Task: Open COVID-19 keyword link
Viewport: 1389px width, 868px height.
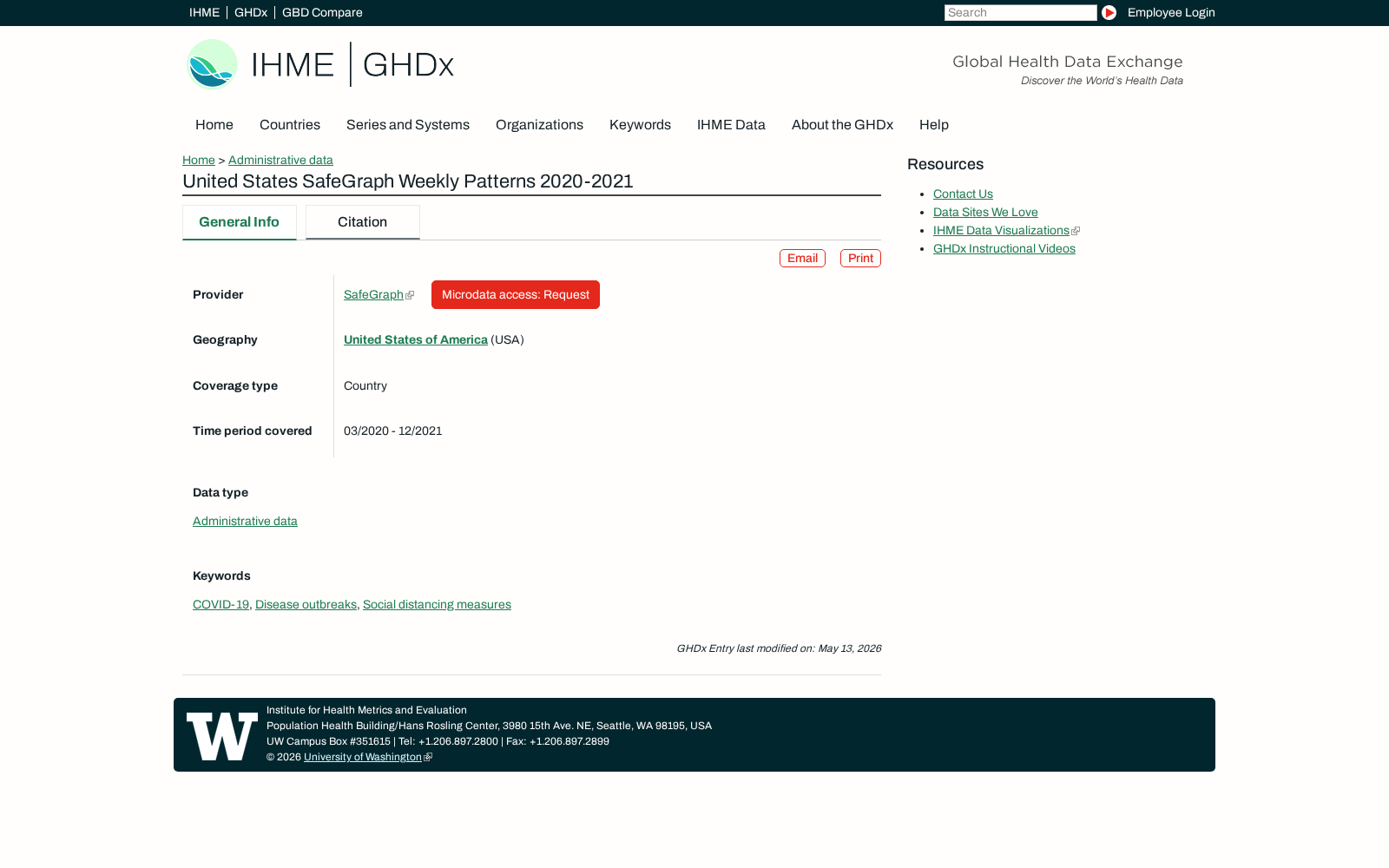Action: point(221,605)
